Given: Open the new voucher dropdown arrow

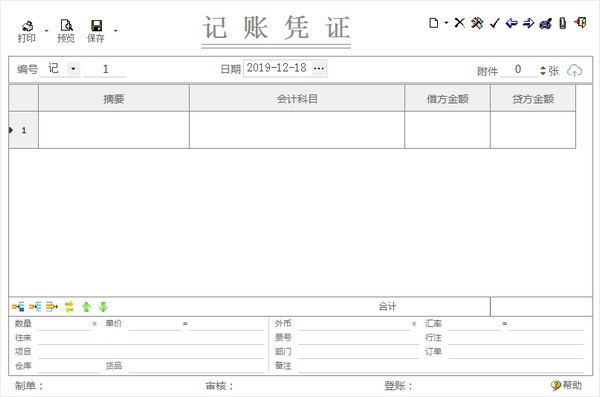Looking at the screenshot, I should pyautogui.click(x=446, y=23).
